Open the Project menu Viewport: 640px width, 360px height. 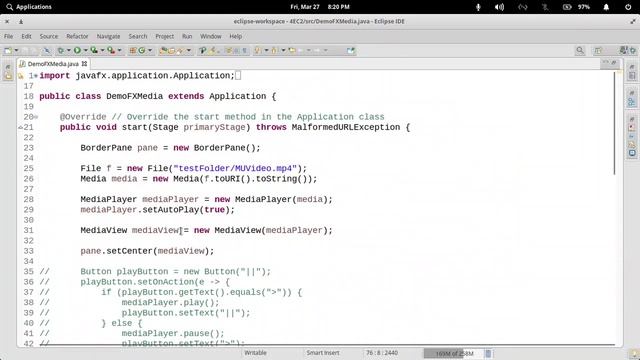pyautogui.click(x=164, y=36)
